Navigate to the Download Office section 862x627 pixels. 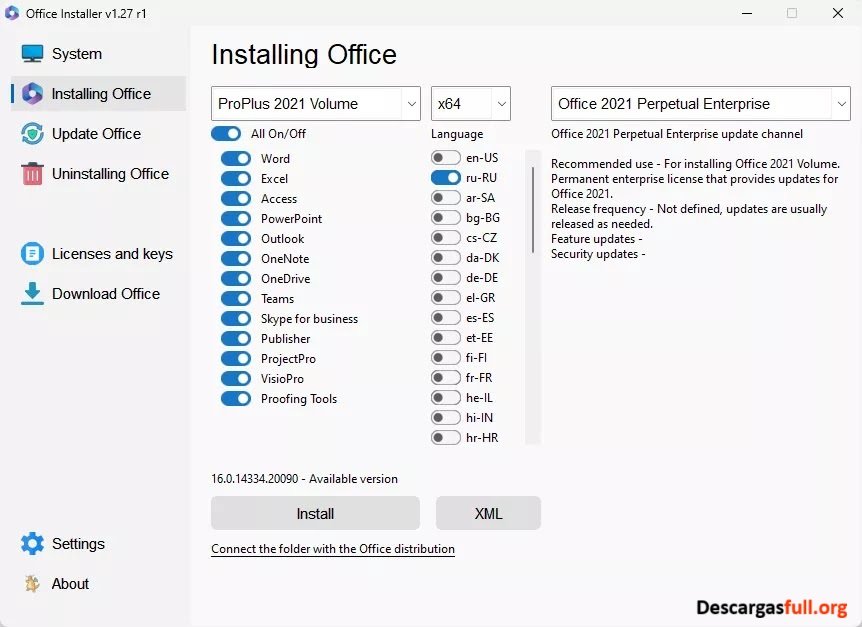[x=105, y=293]
